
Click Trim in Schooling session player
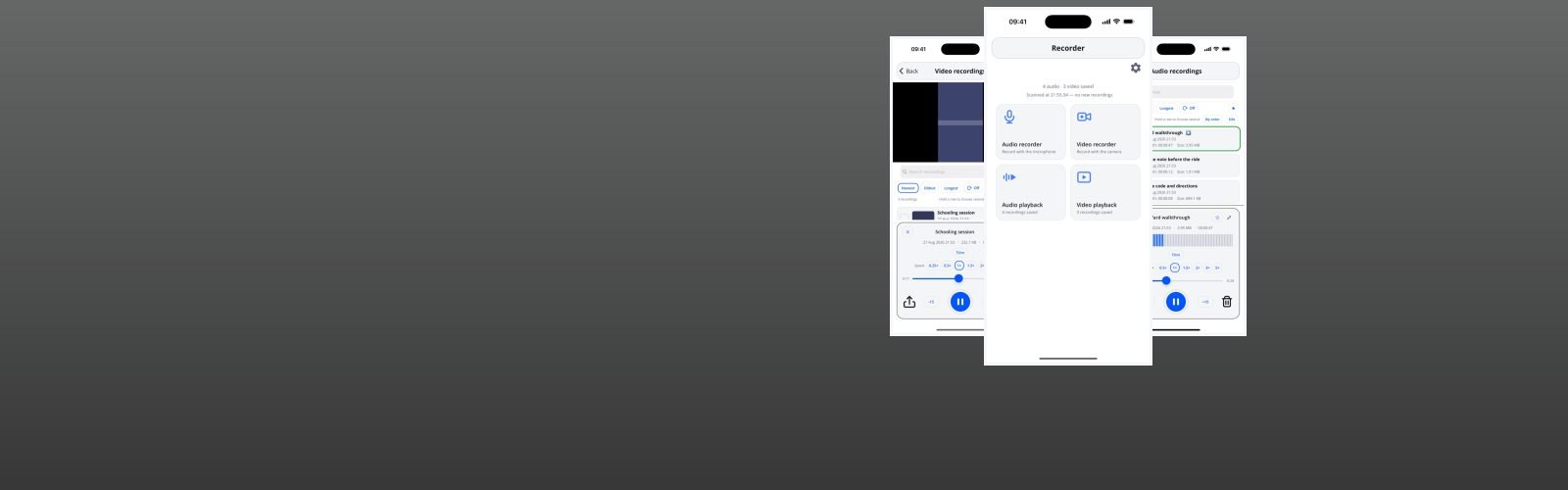pyautogui.click(x=959, y=253)
